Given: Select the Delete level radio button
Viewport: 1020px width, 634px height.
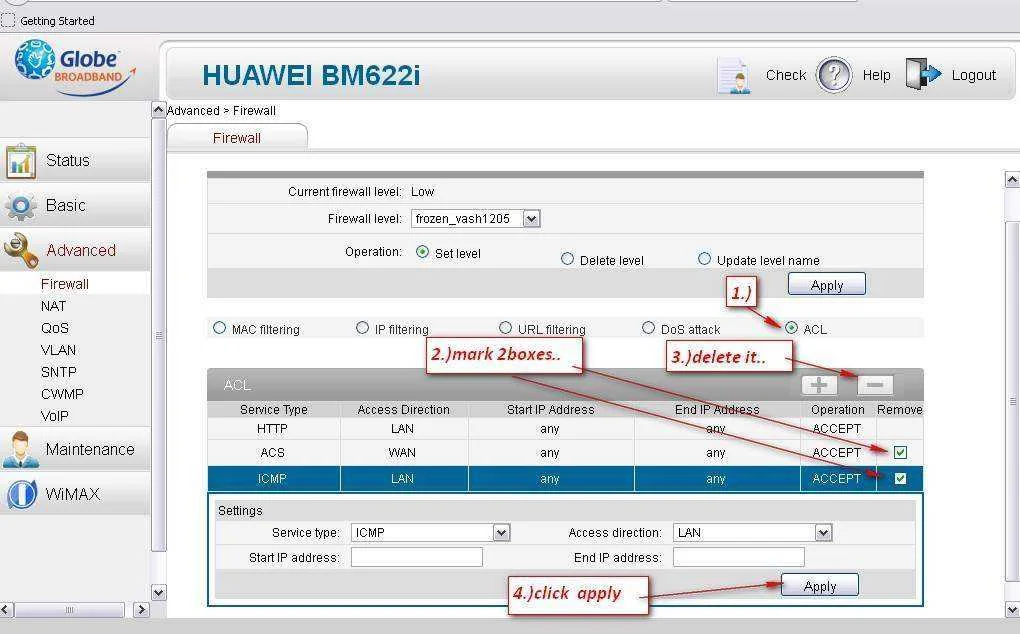Looking at the screenshot, I should click(567, 259).
